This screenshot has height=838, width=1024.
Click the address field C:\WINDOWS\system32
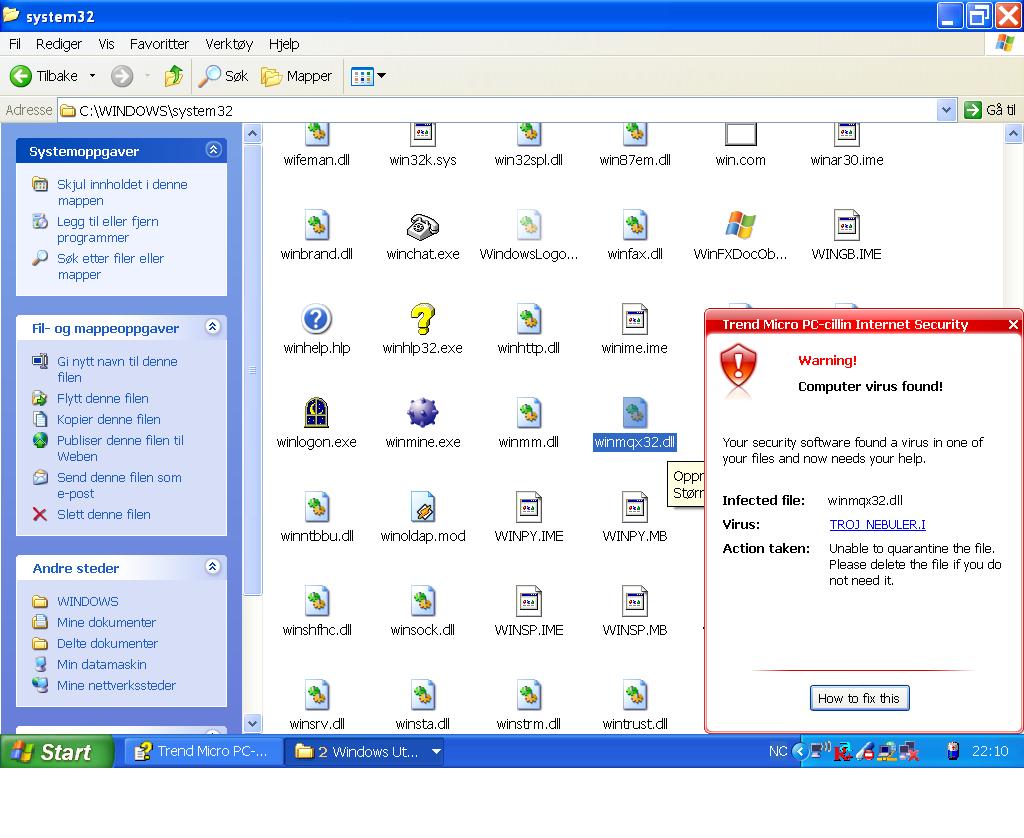[x=498, y=110]
